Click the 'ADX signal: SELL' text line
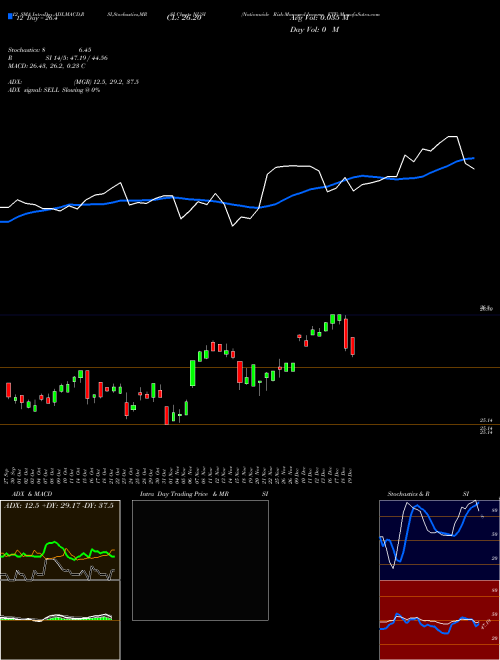Image resolution: width=500 pixels, height=660 pixels. point(54,90)
